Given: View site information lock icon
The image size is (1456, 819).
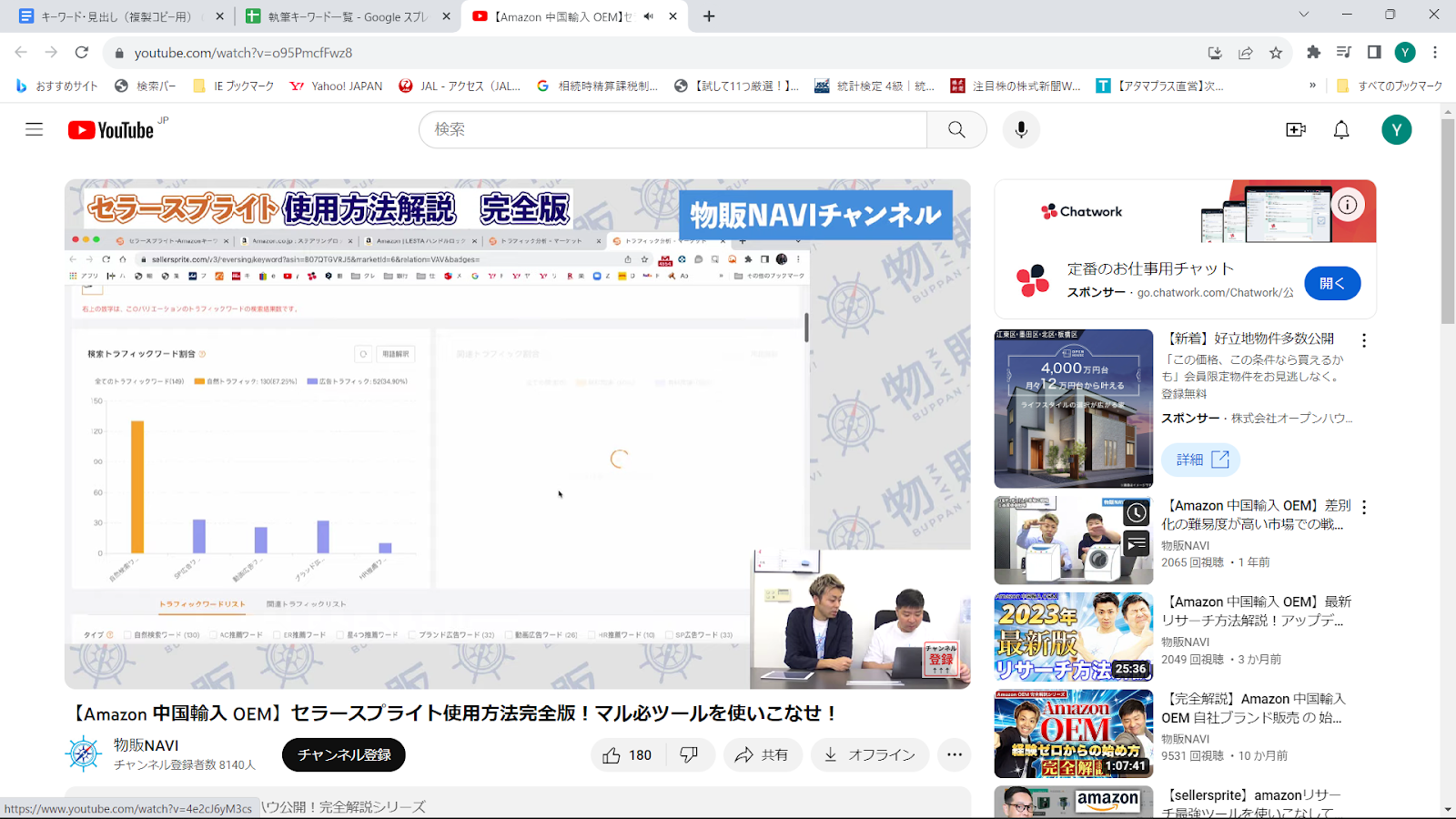Looking at the screenshot, I should [118, 53].
